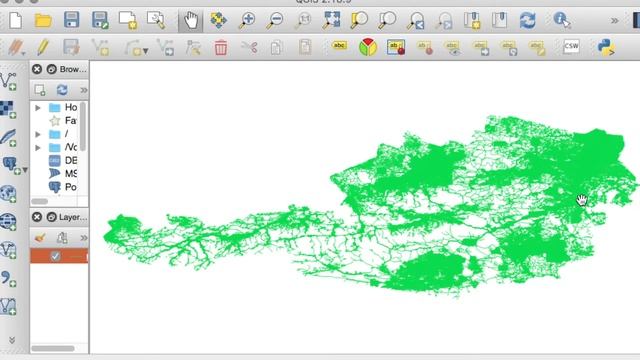This screenshot has width=640, height=360.
Task: Click the Save As icon
Action: pyautogui.click(x=100, y=20)
